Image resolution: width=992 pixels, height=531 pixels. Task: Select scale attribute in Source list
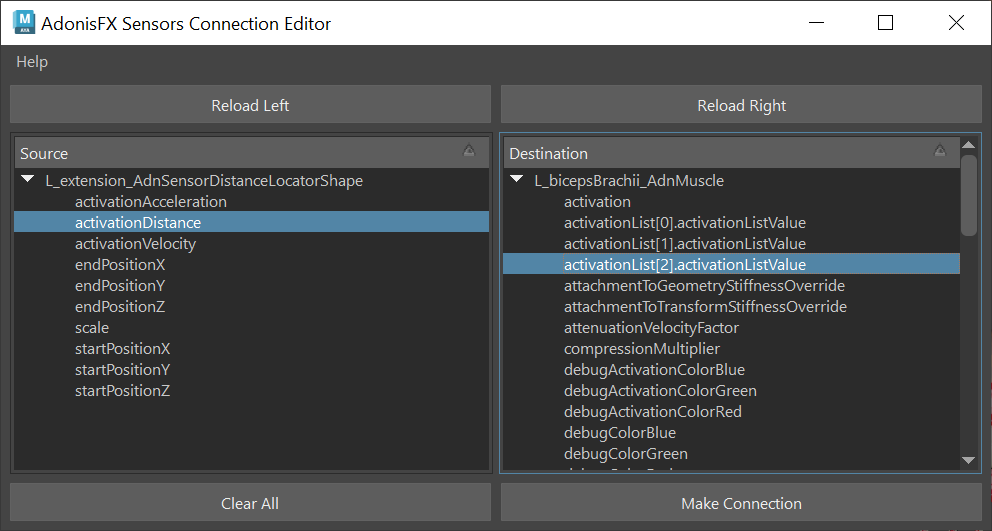(92, 328)
